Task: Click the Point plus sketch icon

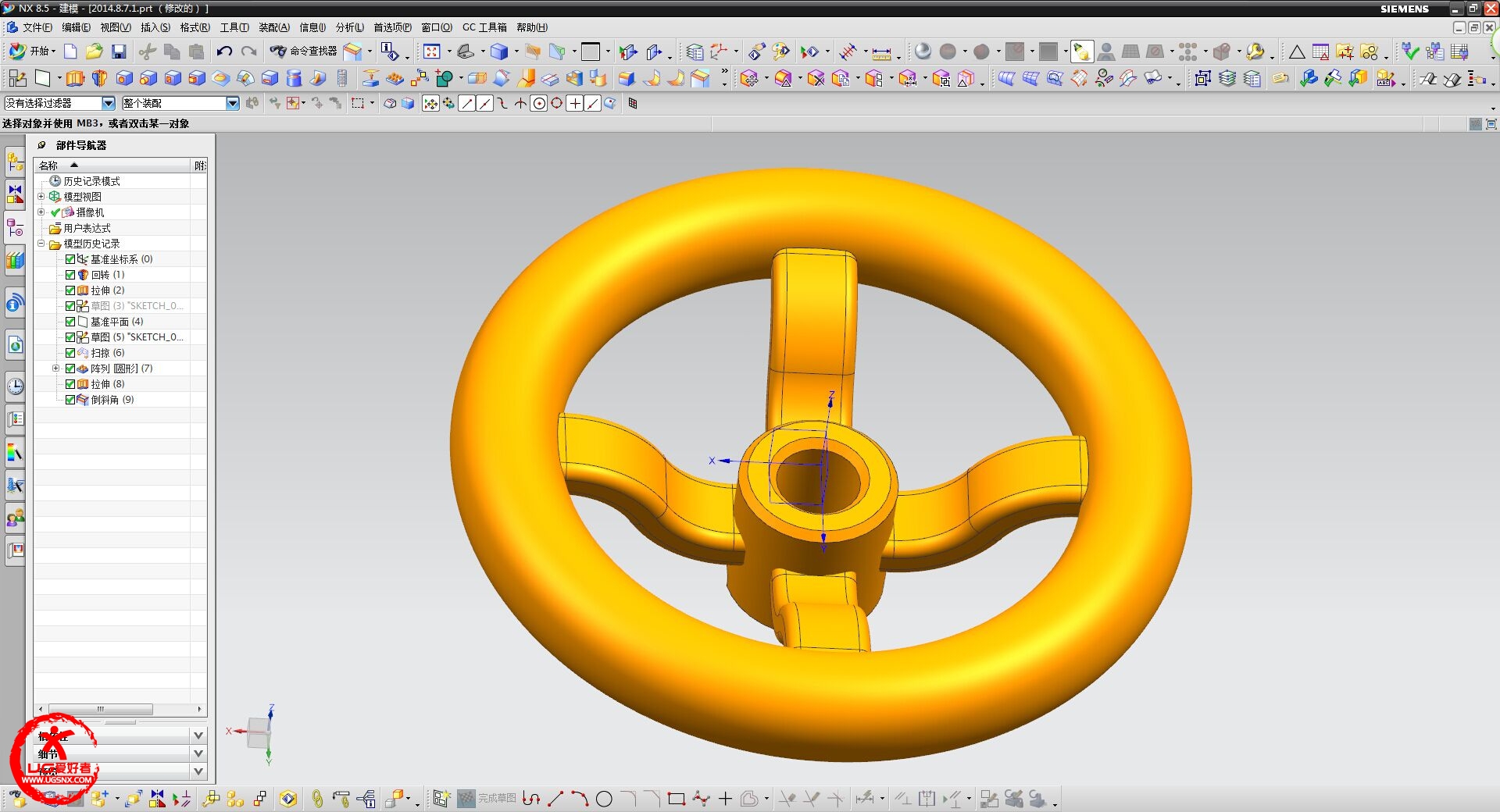Action: [x=725, y=799]
